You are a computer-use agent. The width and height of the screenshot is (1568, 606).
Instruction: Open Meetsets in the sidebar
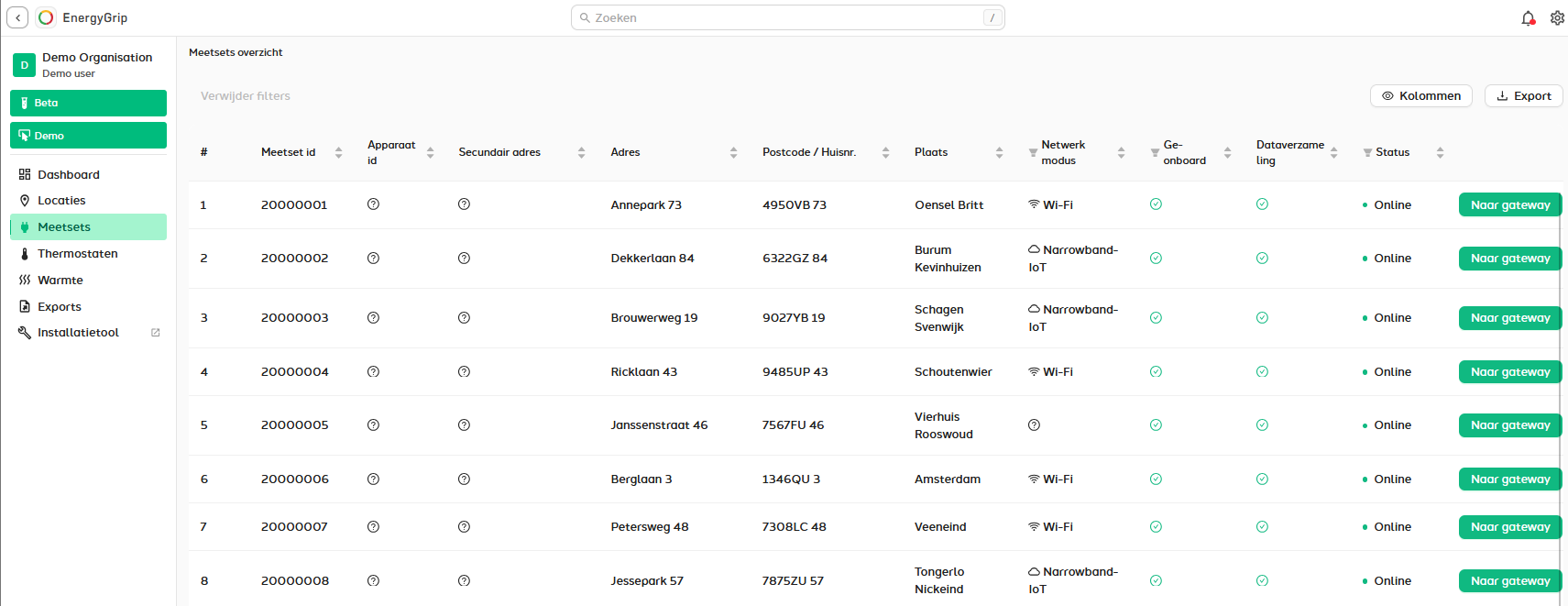click(88, 226)
